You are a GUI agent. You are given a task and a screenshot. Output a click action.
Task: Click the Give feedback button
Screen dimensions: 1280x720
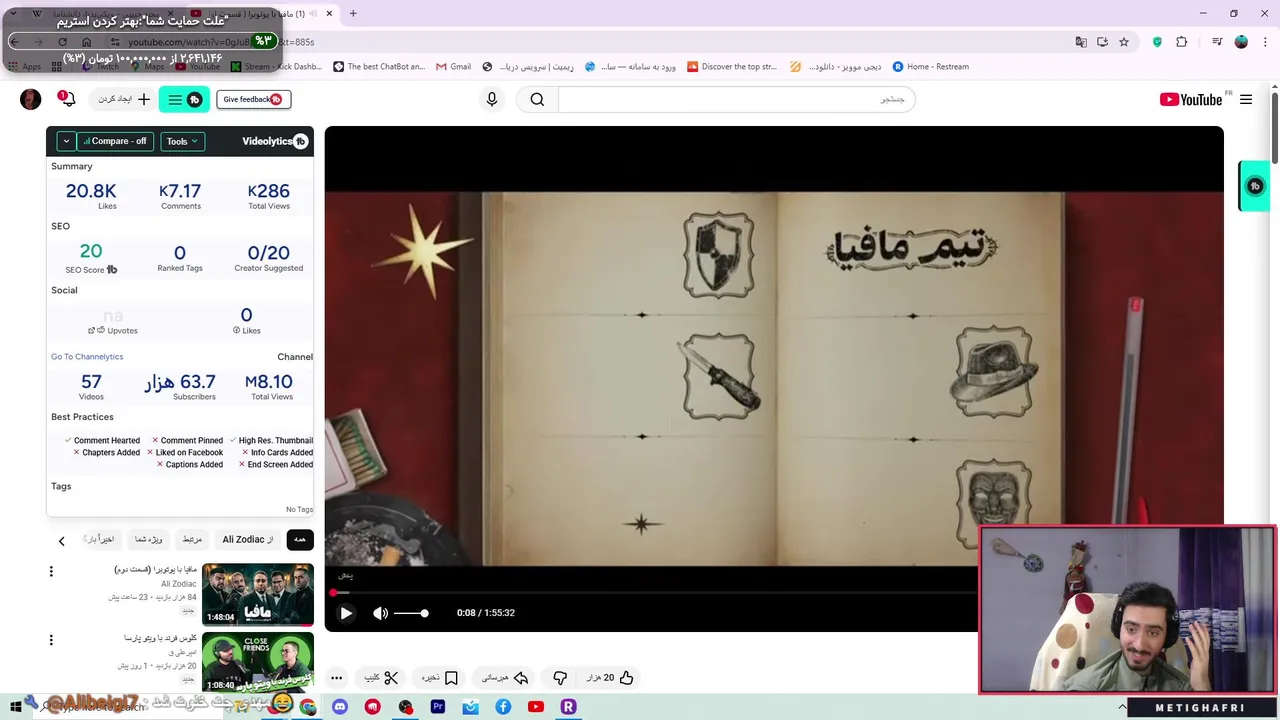[x=253, y=99]
